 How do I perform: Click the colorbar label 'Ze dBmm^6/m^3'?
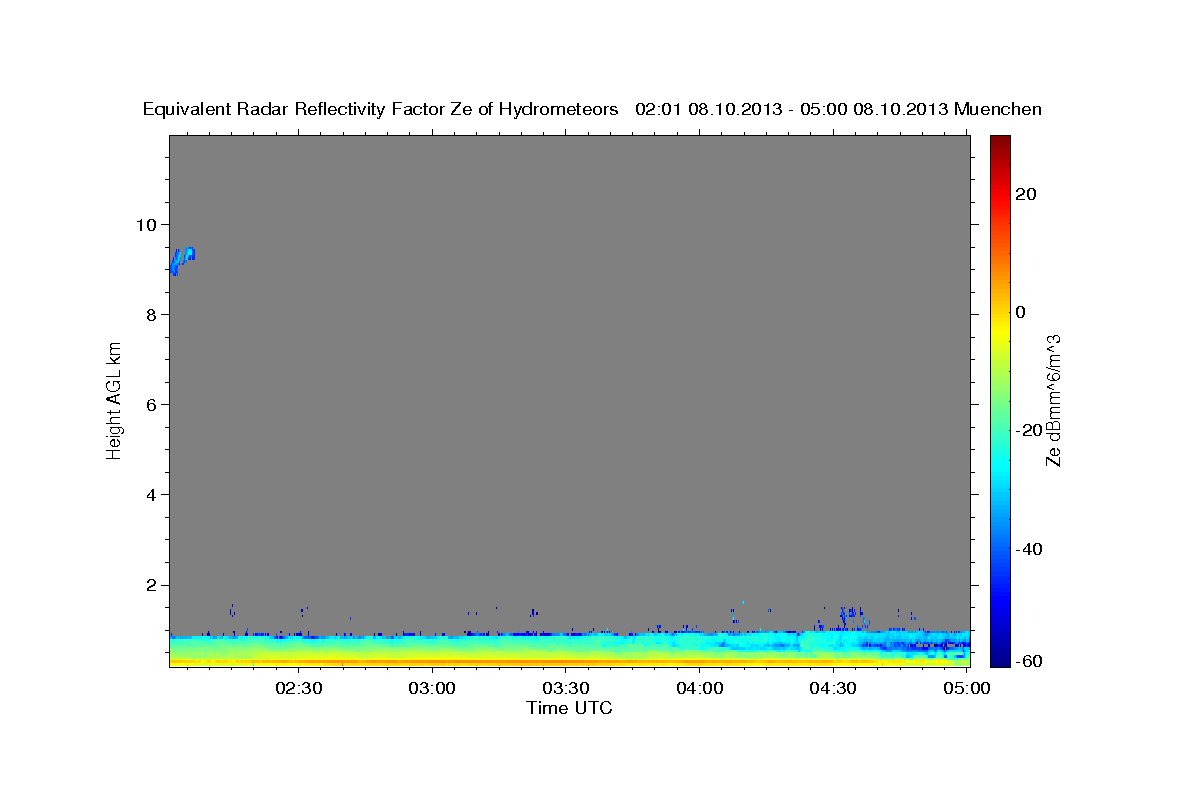coord(1053,400)
